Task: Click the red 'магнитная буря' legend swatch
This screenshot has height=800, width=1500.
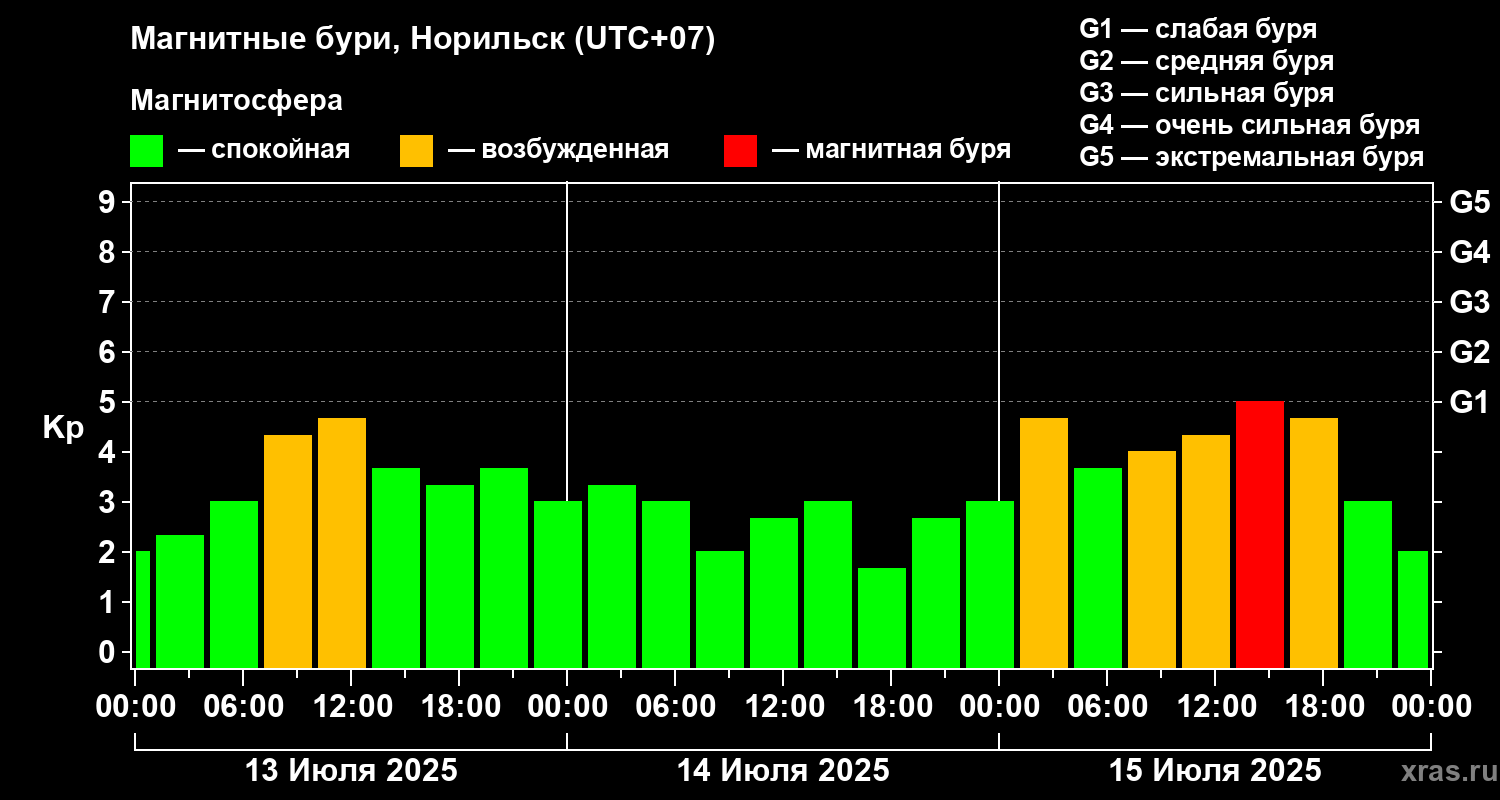Action: (741, 151)
